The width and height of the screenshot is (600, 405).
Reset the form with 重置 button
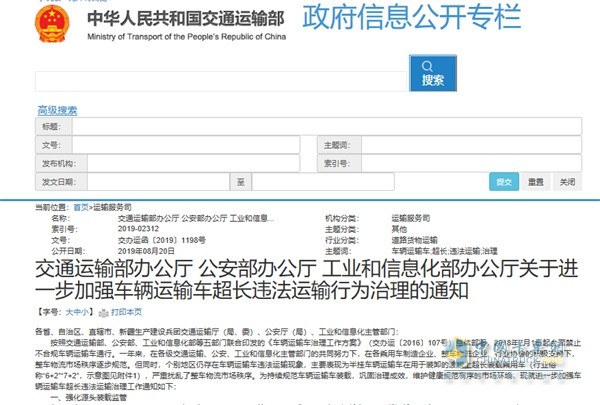point(536,182)
